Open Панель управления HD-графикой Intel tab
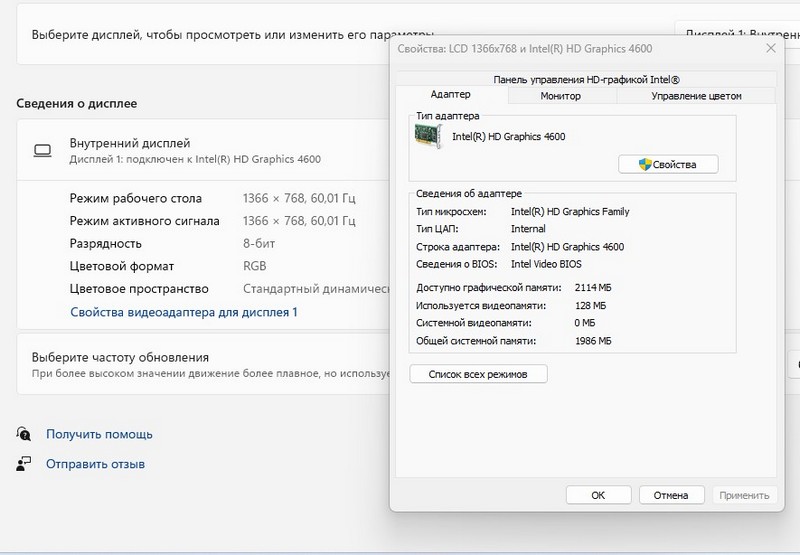This screenshot has height=555, width=800. click(x=586, y=79)
